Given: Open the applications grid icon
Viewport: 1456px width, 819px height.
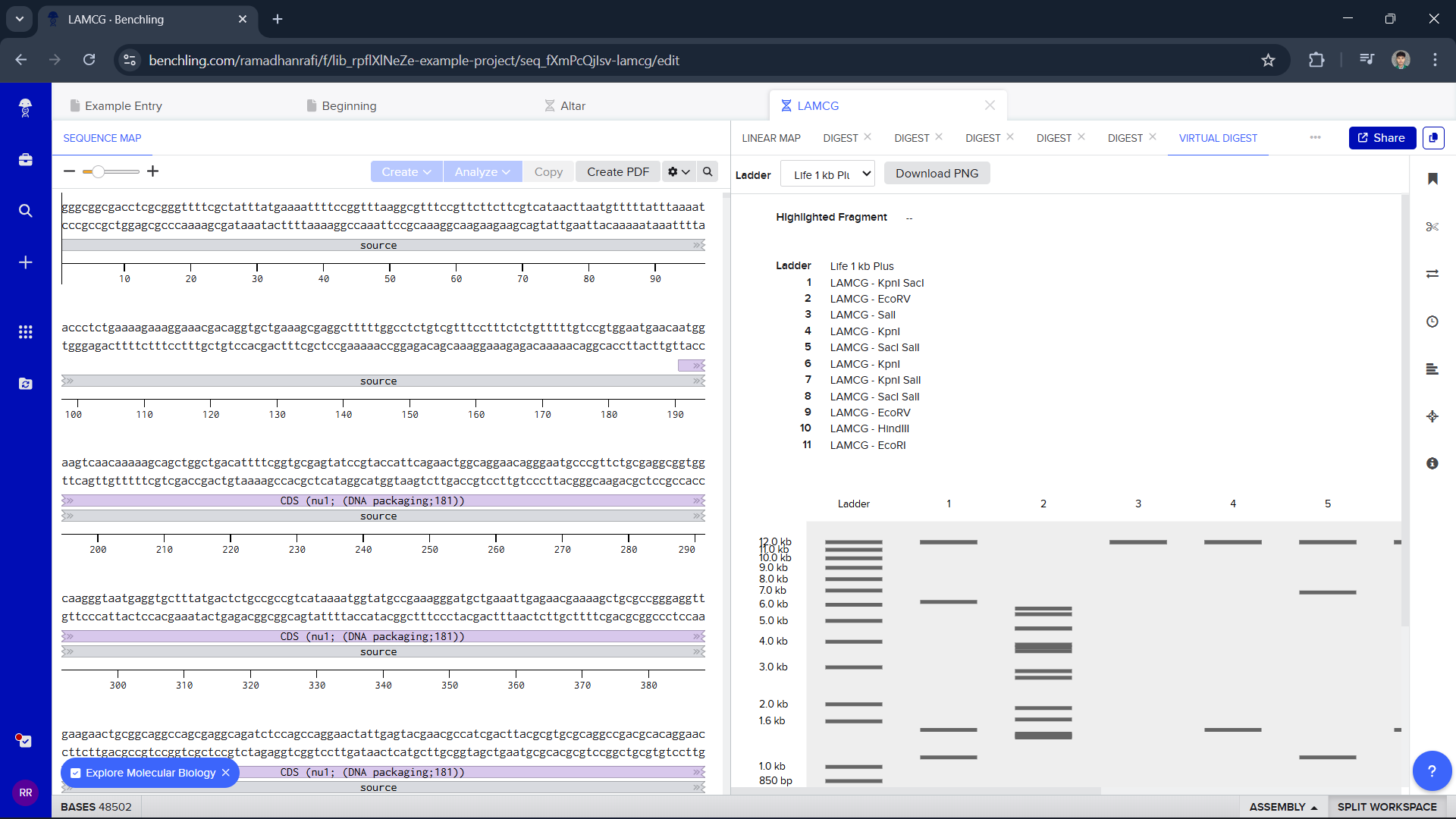Looking at the screenshot, I should 25,332.
